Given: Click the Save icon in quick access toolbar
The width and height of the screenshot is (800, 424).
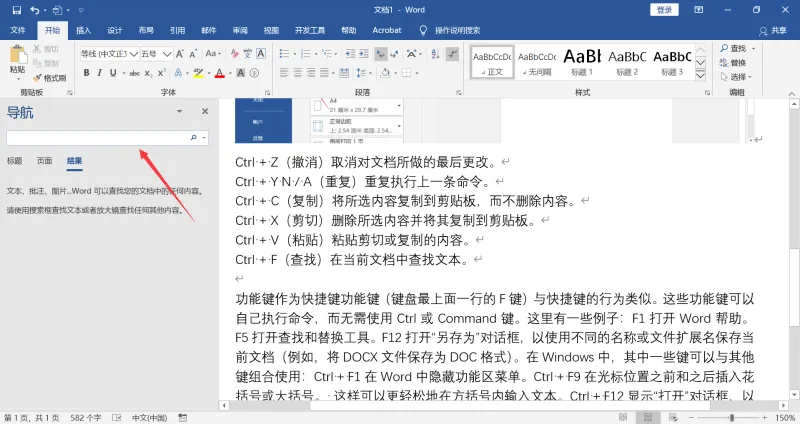Looking at the screenshot, I should coord(17,10).
